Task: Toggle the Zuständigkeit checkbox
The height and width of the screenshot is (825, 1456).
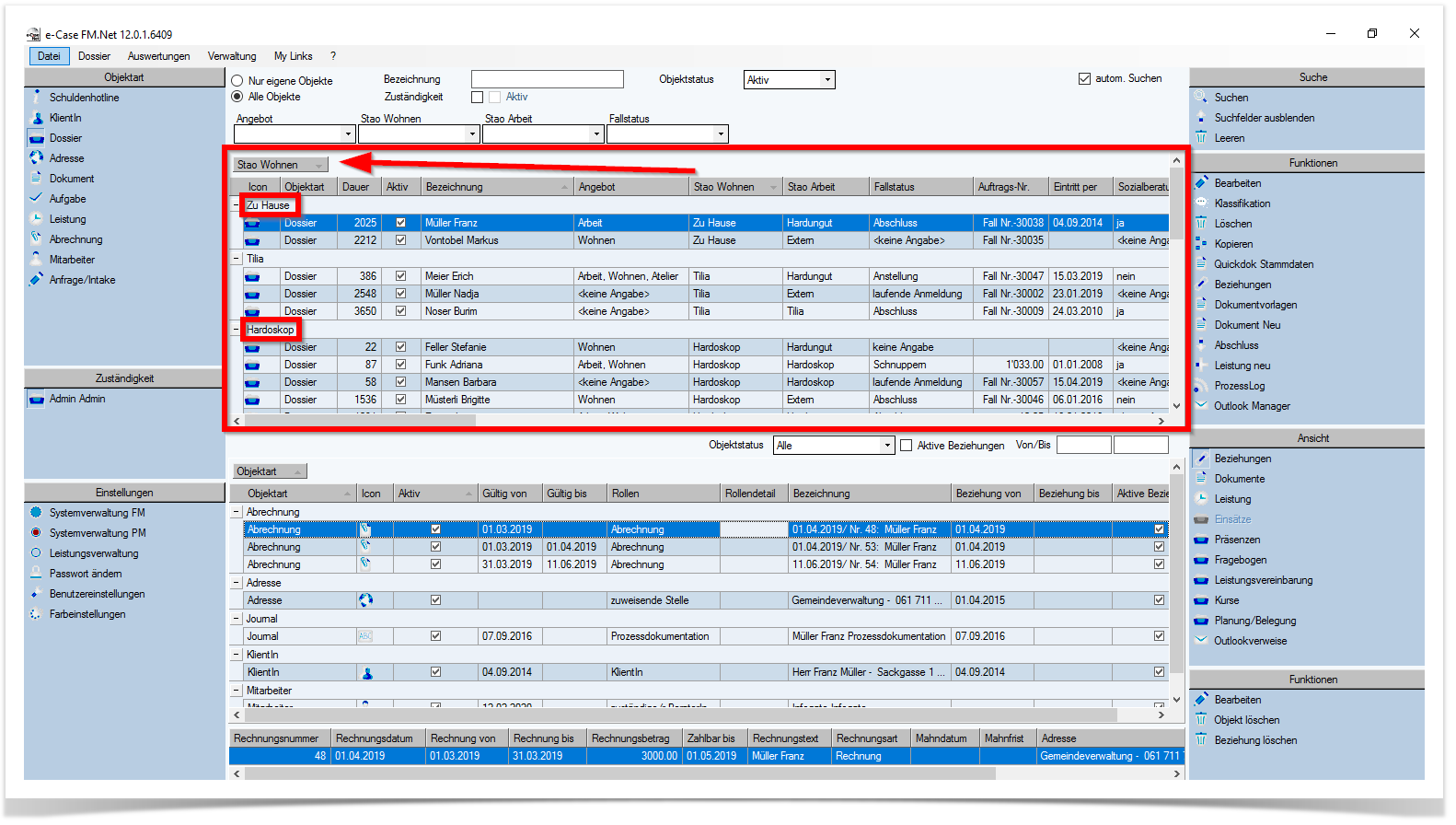Action: pos(477,97)
